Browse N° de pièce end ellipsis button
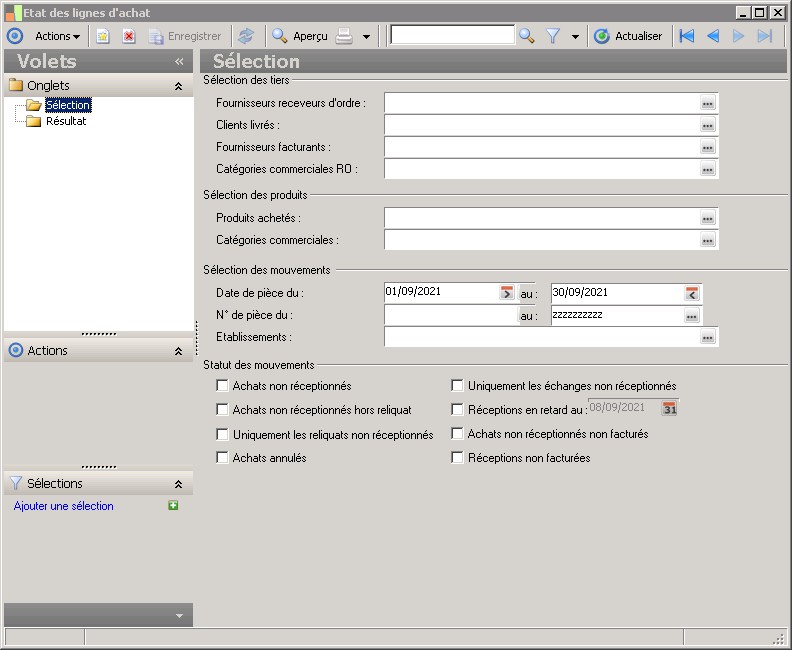This screenshot has width=792, height=650. 691,316
